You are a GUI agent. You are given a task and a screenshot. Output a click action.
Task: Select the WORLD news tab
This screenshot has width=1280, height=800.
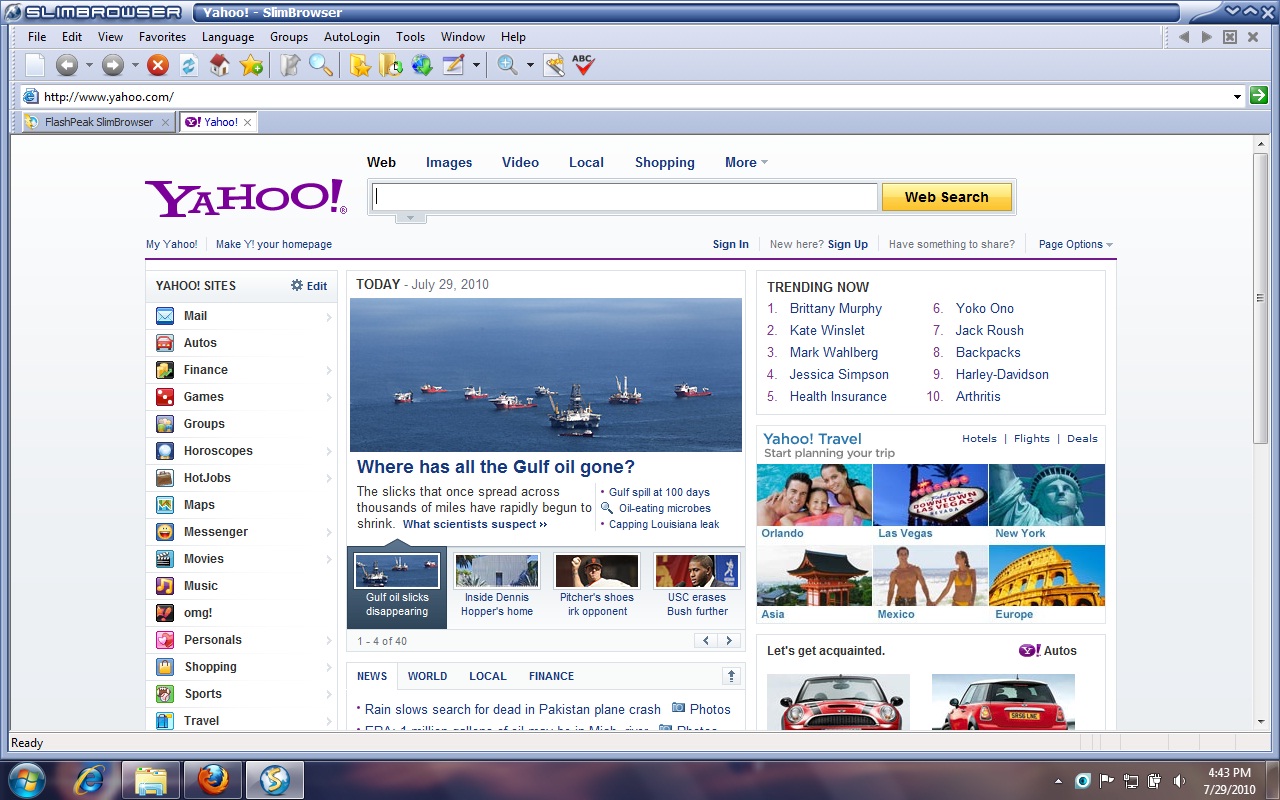427,676
